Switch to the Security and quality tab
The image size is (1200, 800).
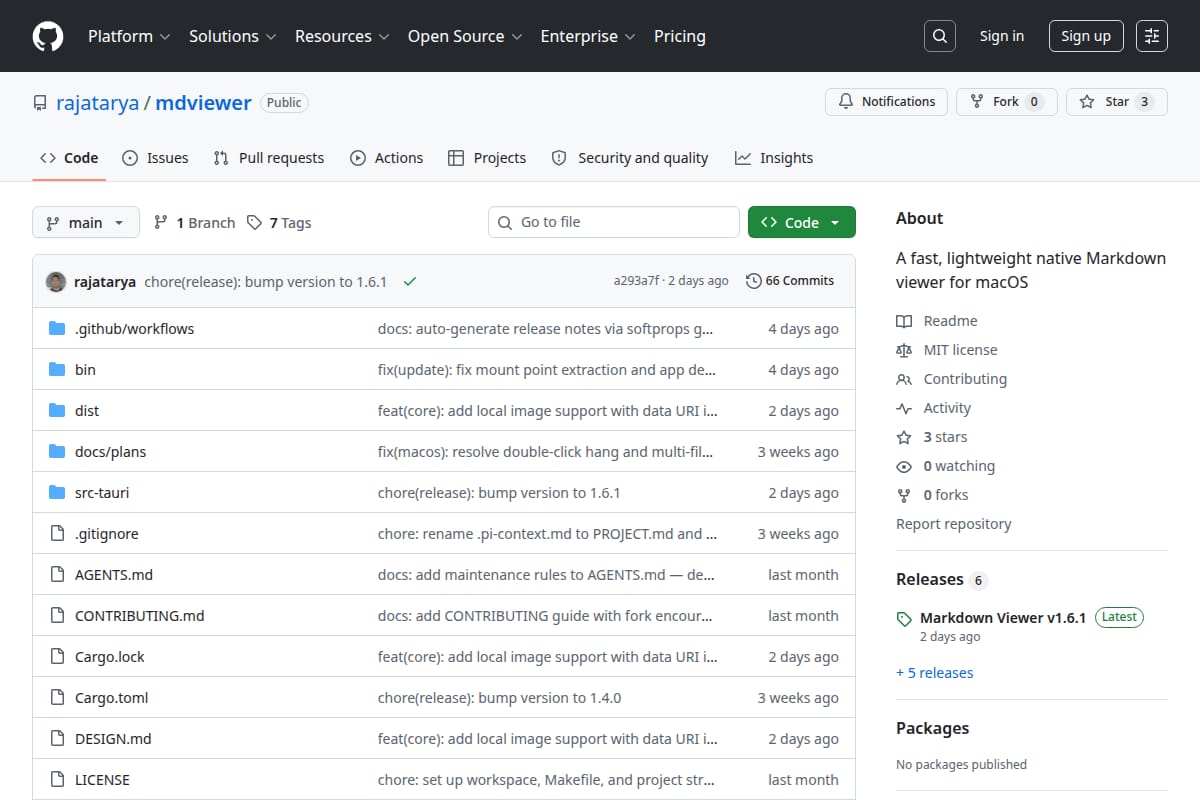pyautogui.click(x=630, y=158)
